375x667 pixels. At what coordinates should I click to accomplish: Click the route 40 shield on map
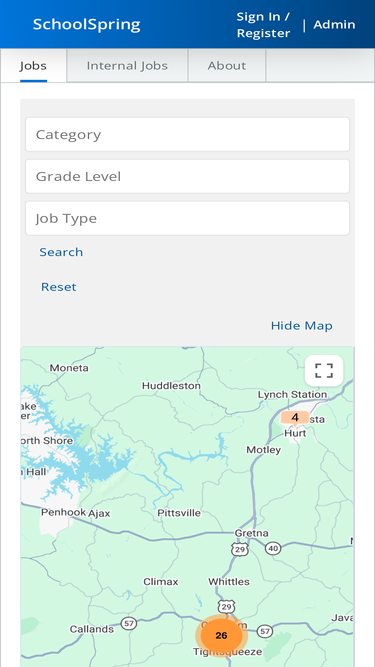(x=273, y=549)
